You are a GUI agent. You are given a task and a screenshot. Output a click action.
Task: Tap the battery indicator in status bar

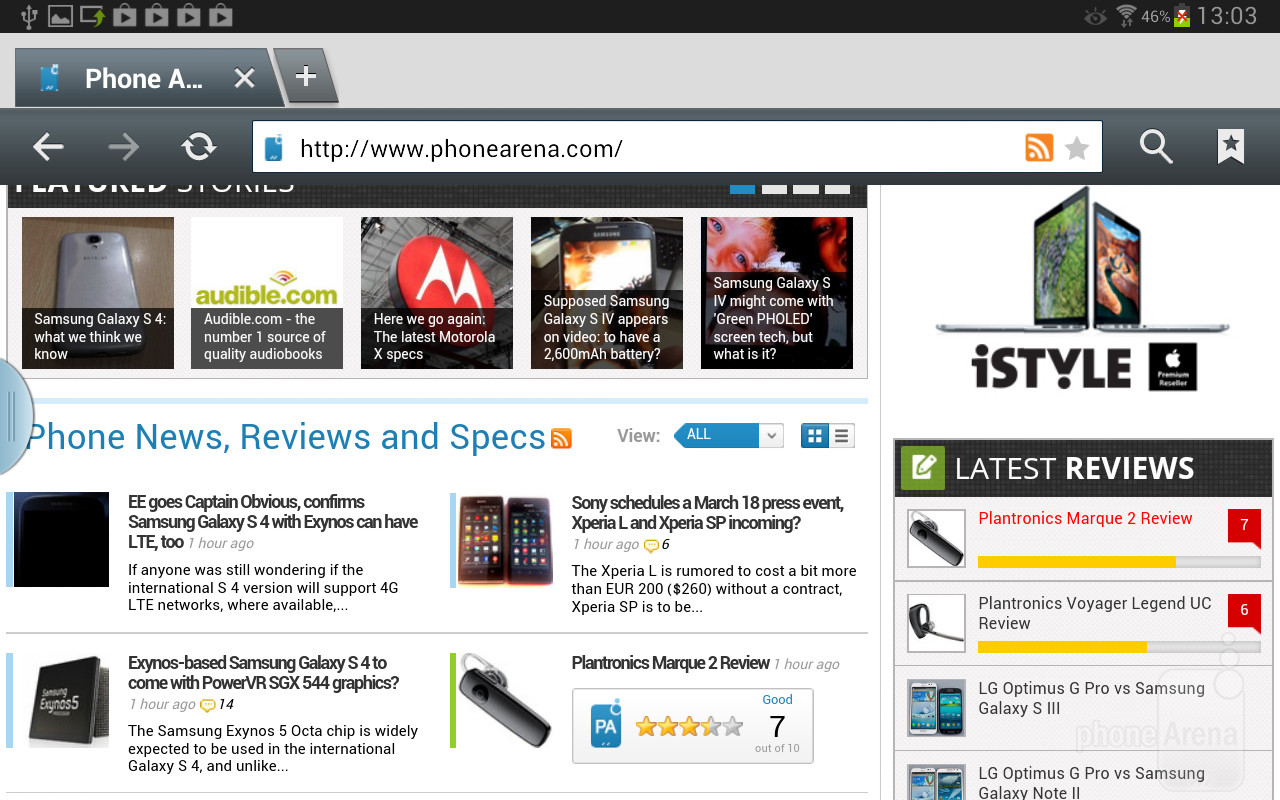(1182, 16)
